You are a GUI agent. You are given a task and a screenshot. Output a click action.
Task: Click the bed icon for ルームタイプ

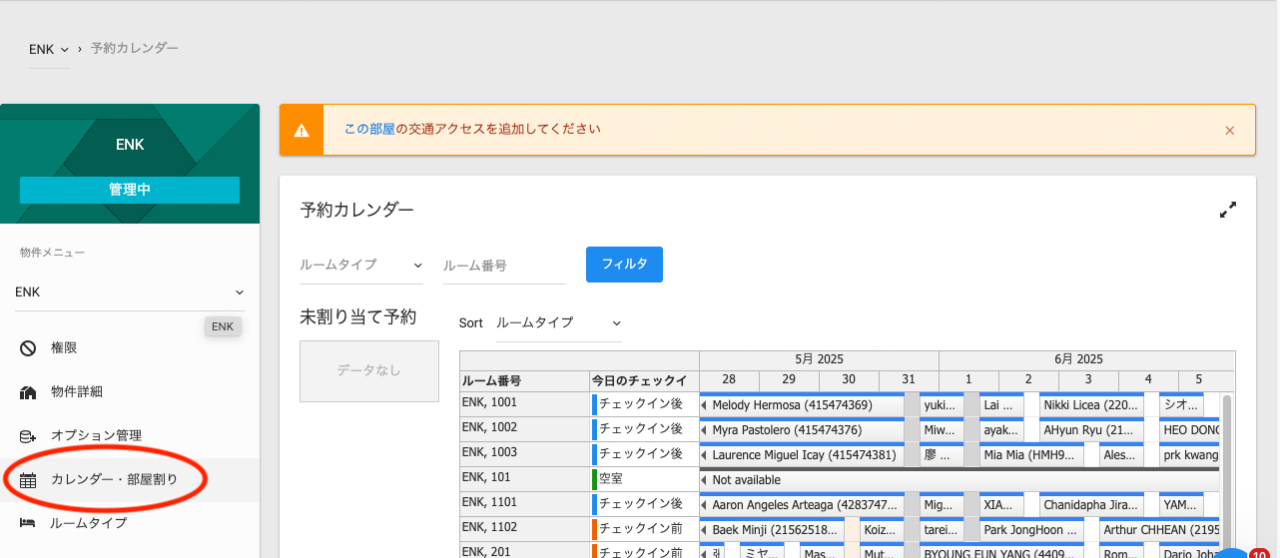coord(28,523)
